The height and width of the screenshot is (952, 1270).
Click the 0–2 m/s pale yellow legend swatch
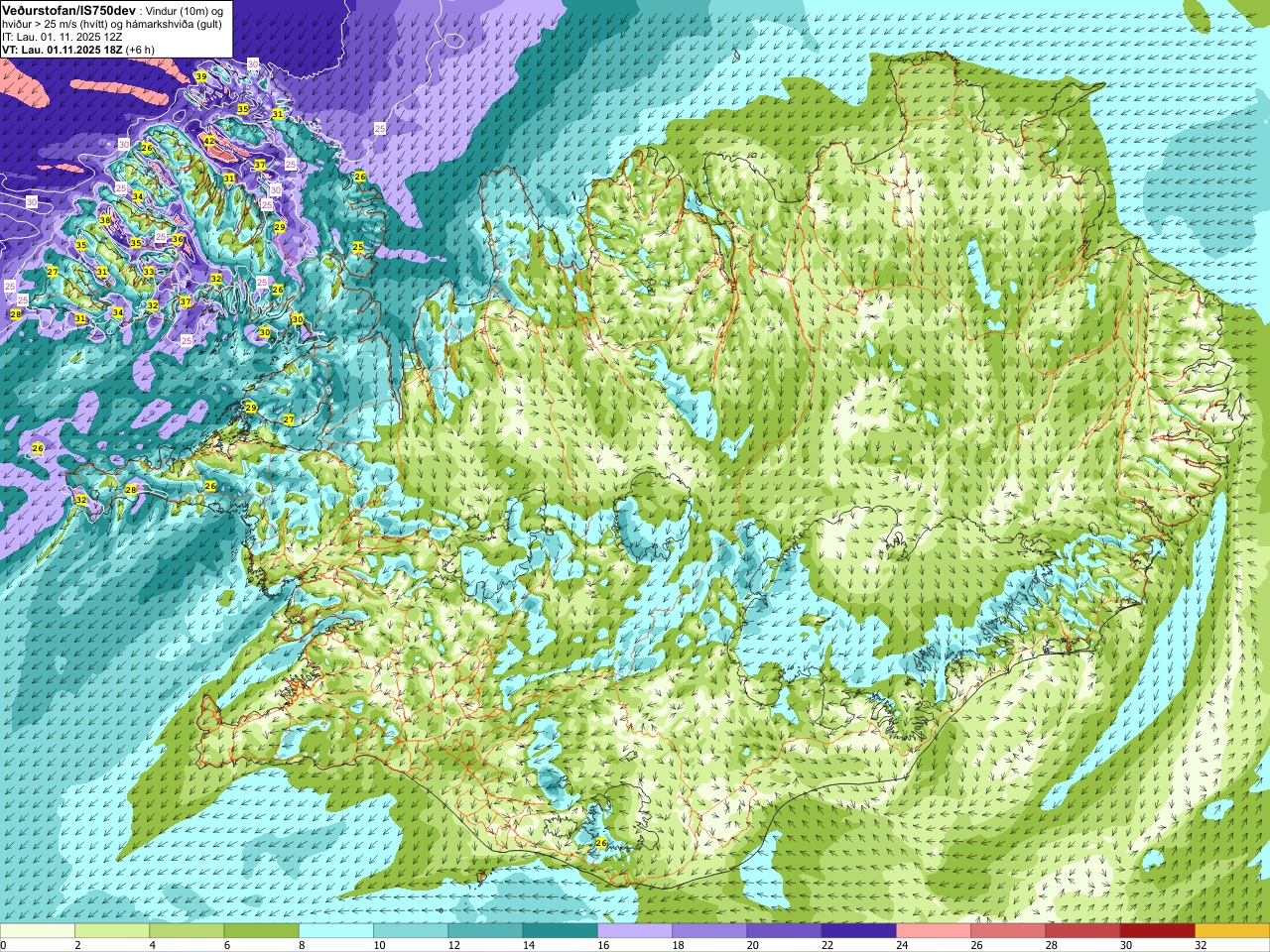pyautogui.click(x=38, y=931)
